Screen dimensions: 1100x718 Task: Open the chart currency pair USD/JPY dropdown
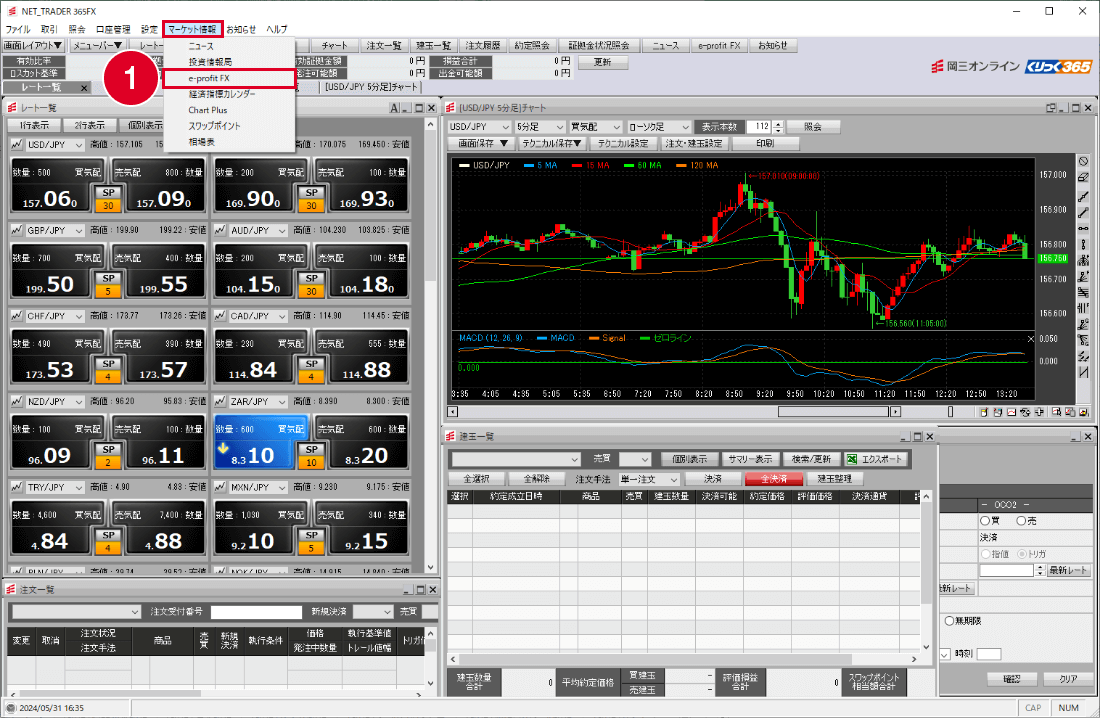pyautogui.click(x=478, y=127)
